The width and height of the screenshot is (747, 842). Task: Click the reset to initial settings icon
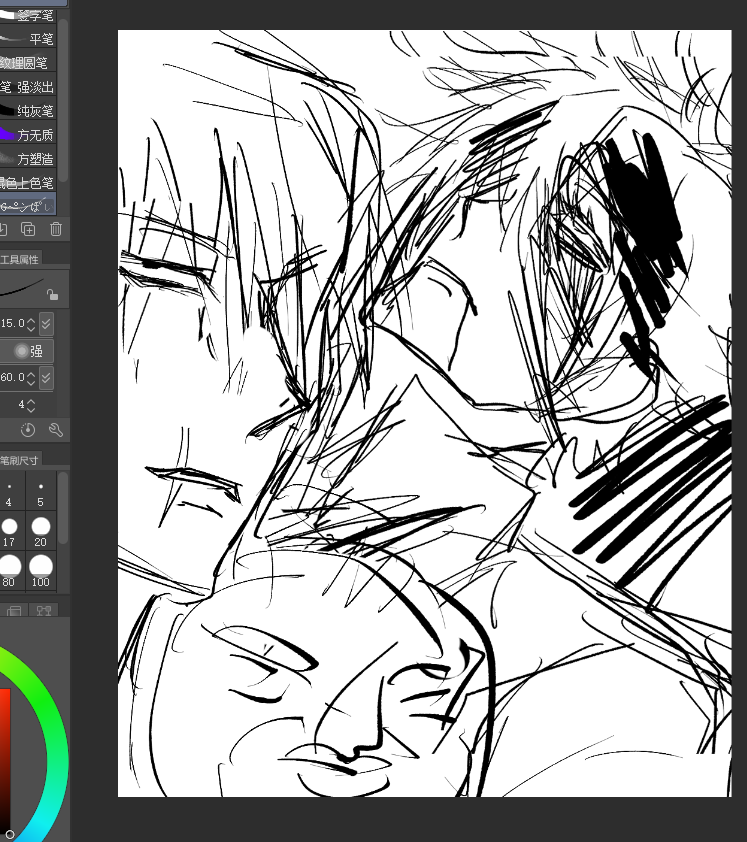coord(28,430)
